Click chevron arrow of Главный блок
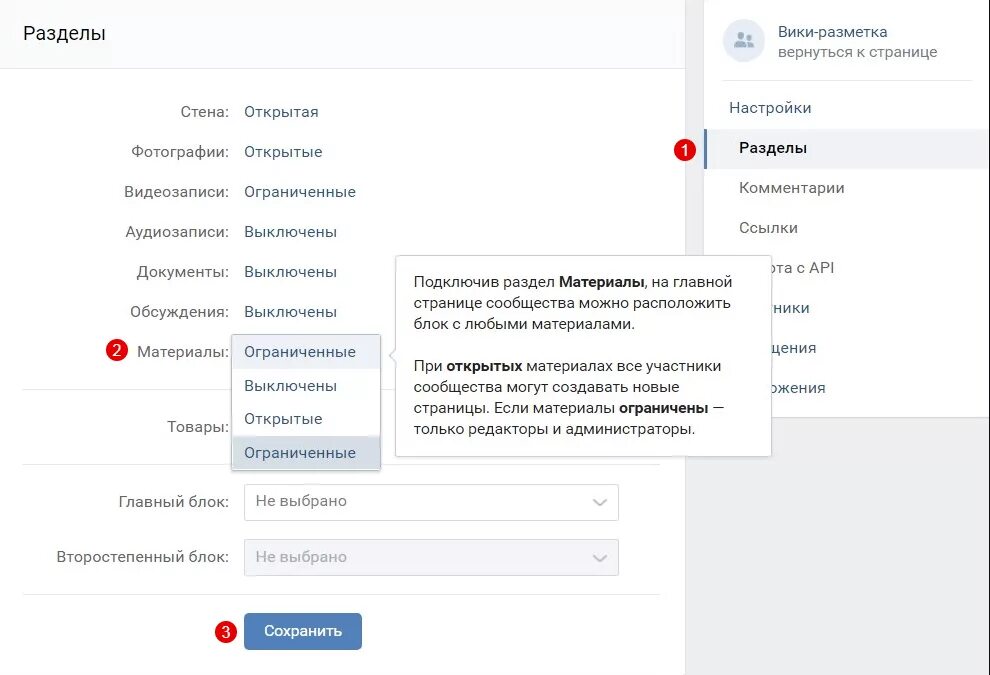Viewport: 990px width, 675px height. (600, 503)
